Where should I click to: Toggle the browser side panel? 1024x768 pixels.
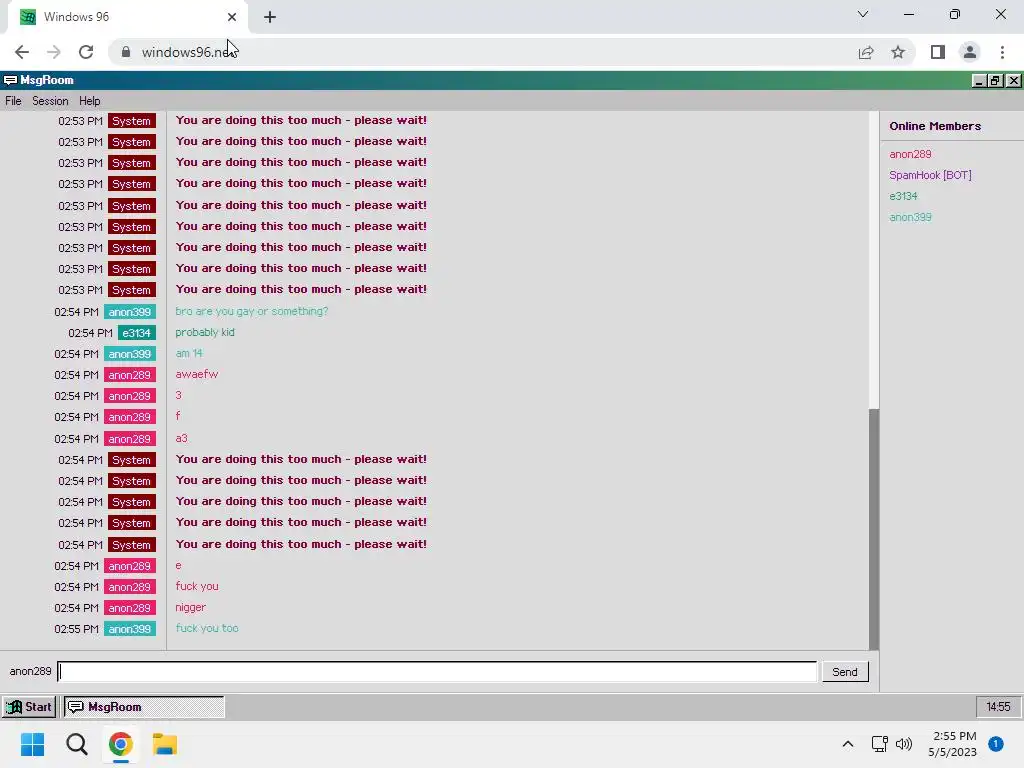point(938,52)
